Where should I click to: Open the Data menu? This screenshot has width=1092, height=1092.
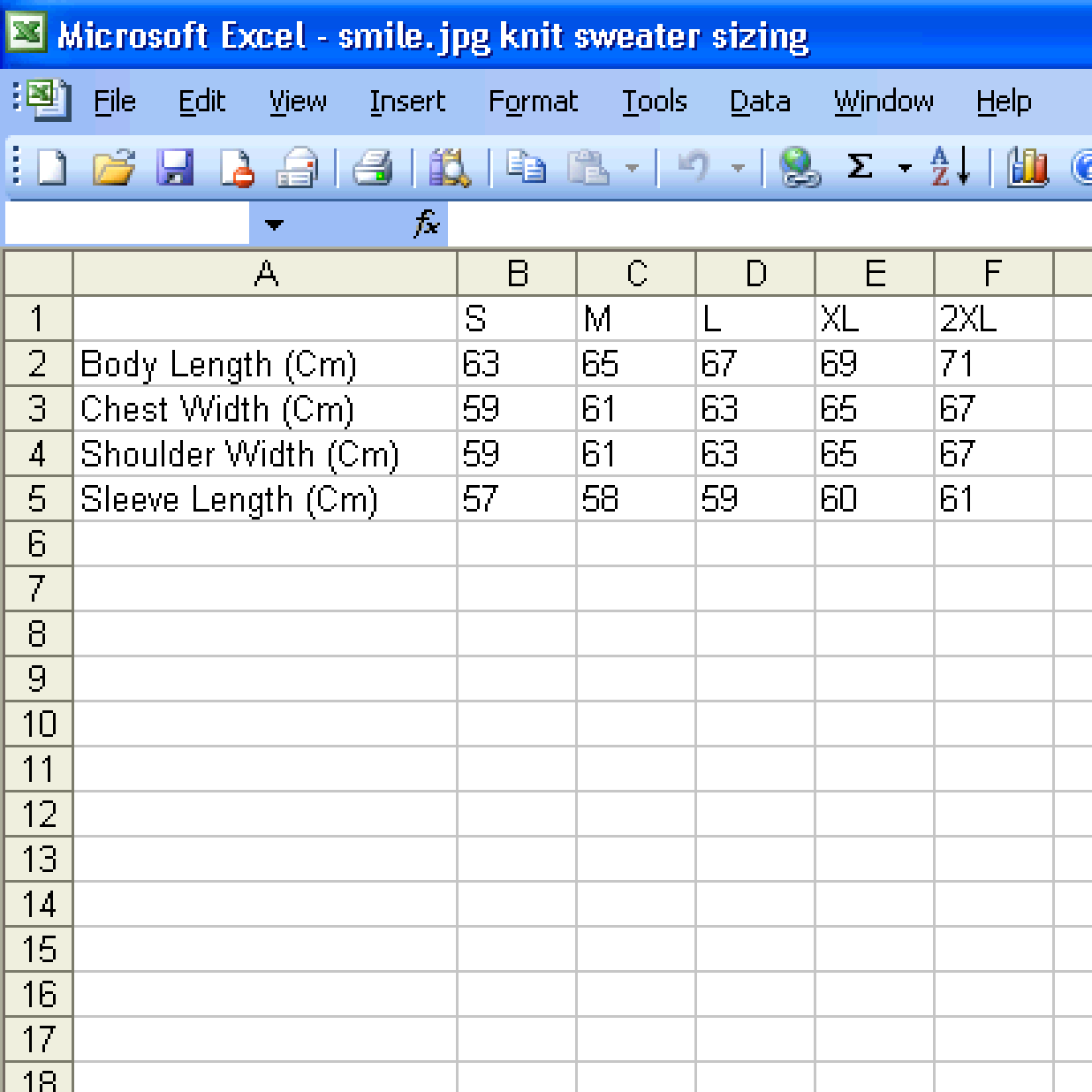[x=760, y=102]
